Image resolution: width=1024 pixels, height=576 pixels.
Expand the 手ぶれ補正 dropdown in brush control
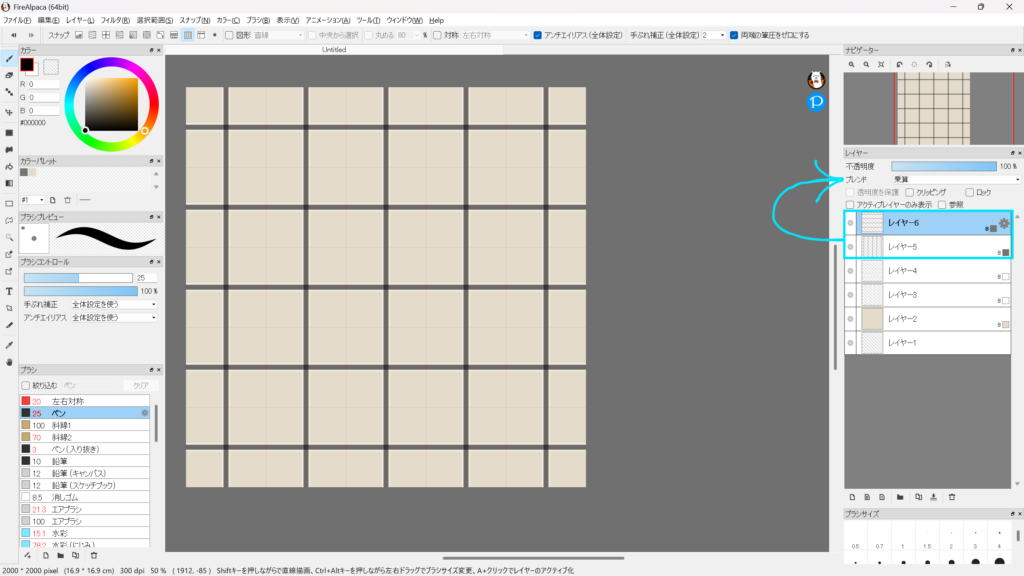[113, 304]
